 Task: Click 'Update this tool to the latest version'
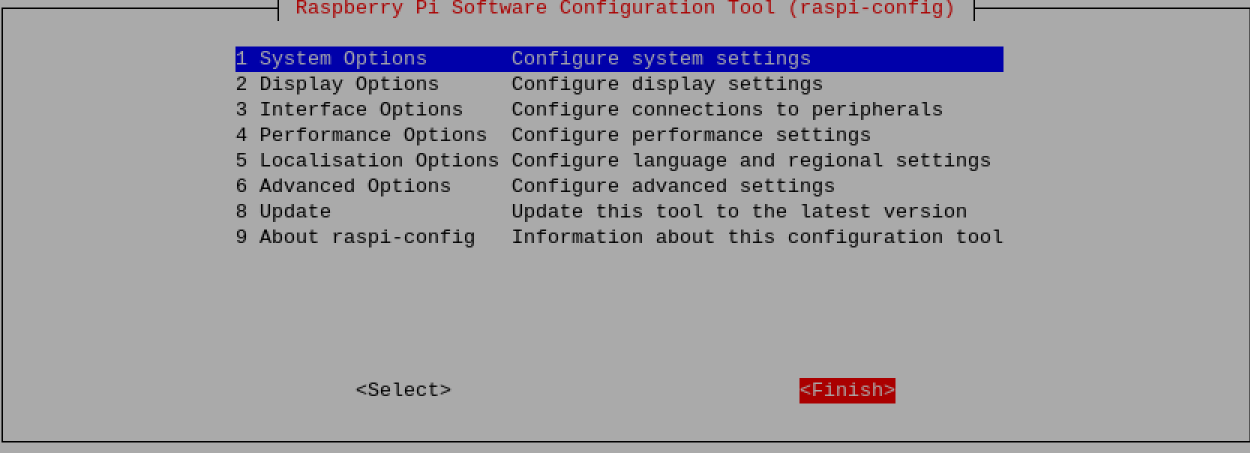coord(739,212)
